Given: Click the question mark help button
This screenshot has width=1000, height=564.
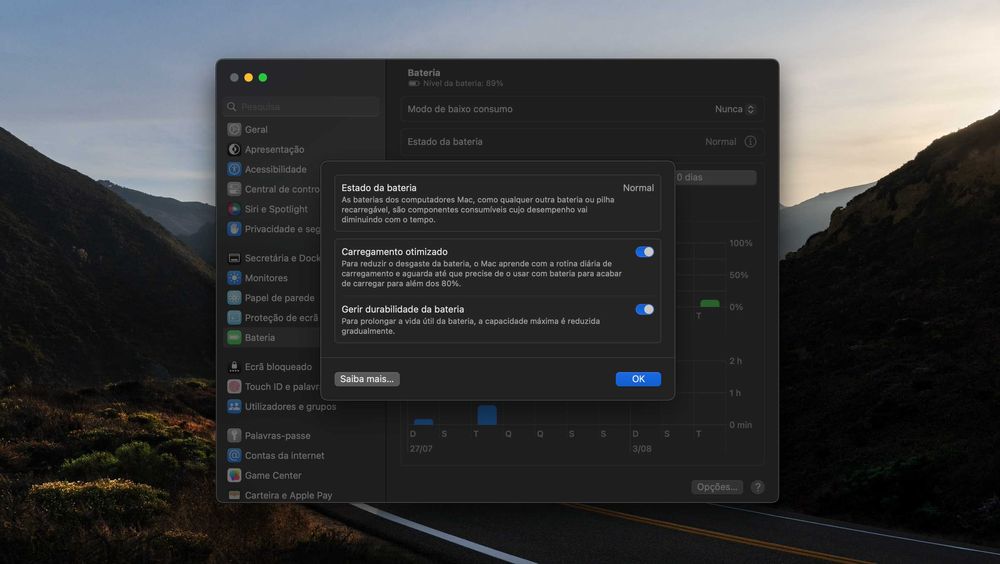Looking at the screenshot, I should [757, 487].
